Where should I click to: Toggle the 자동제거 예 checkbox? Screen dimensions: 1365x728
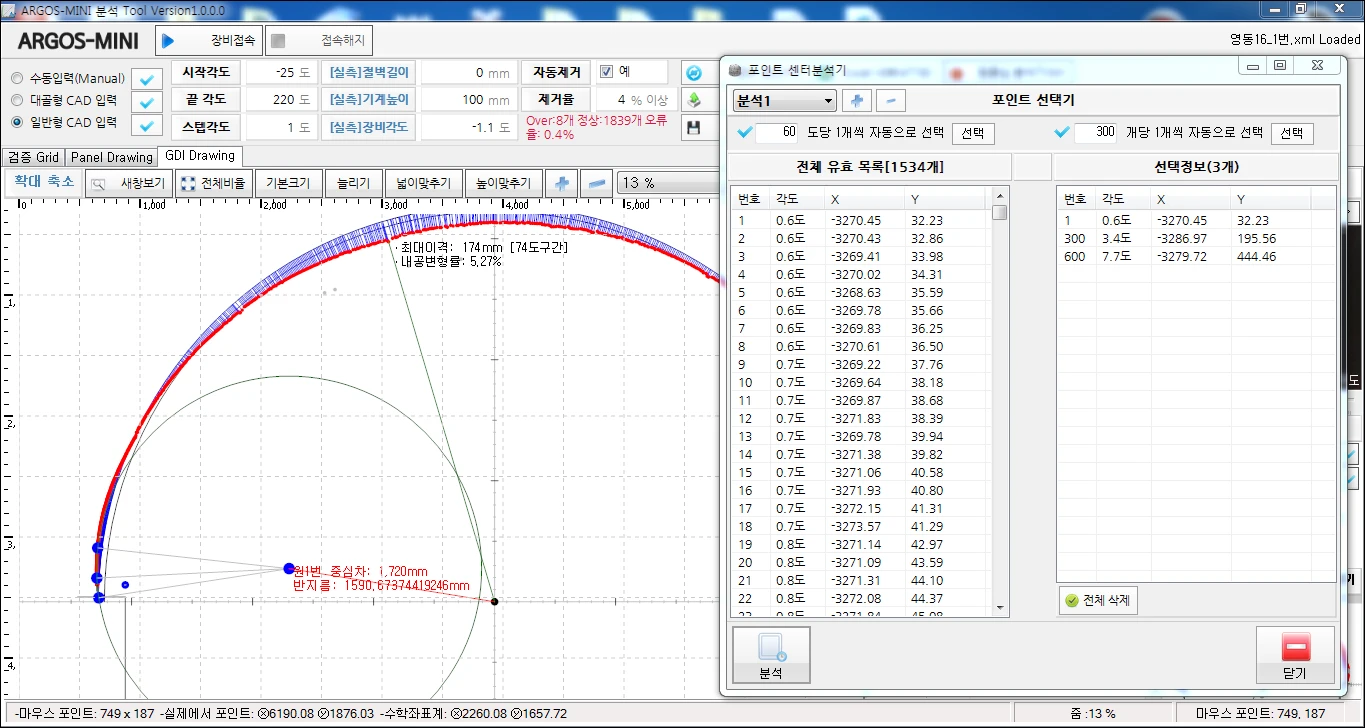pos(606,72)
